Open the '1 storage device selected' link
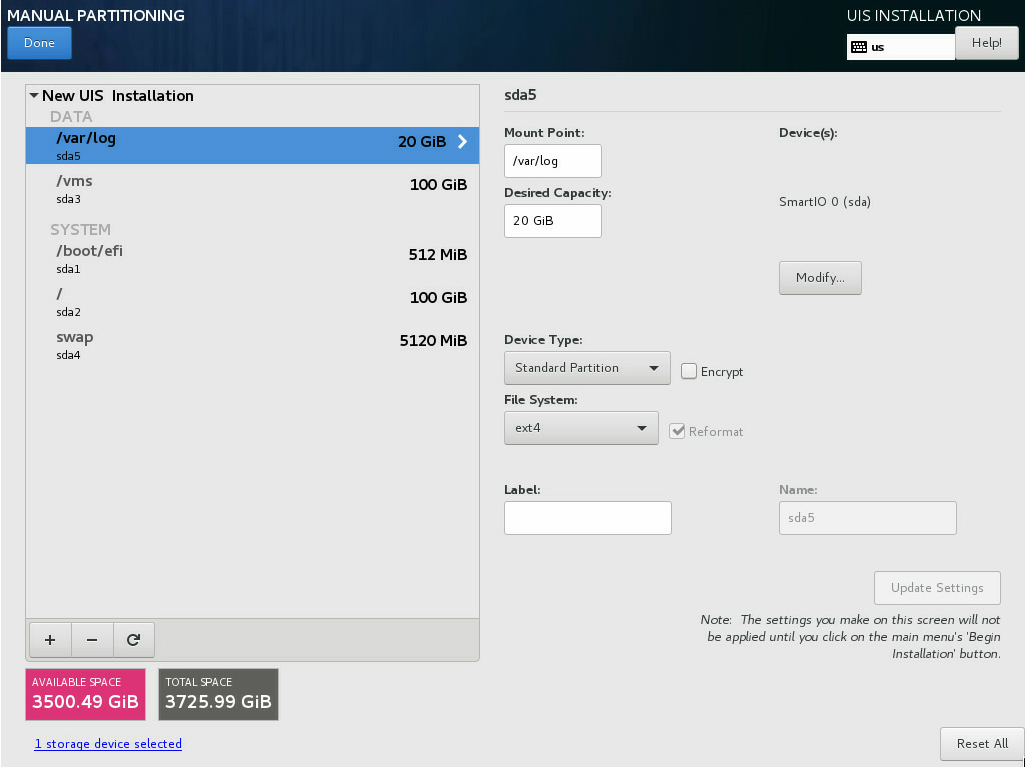 pyautogui.click(x=108, y=744)
